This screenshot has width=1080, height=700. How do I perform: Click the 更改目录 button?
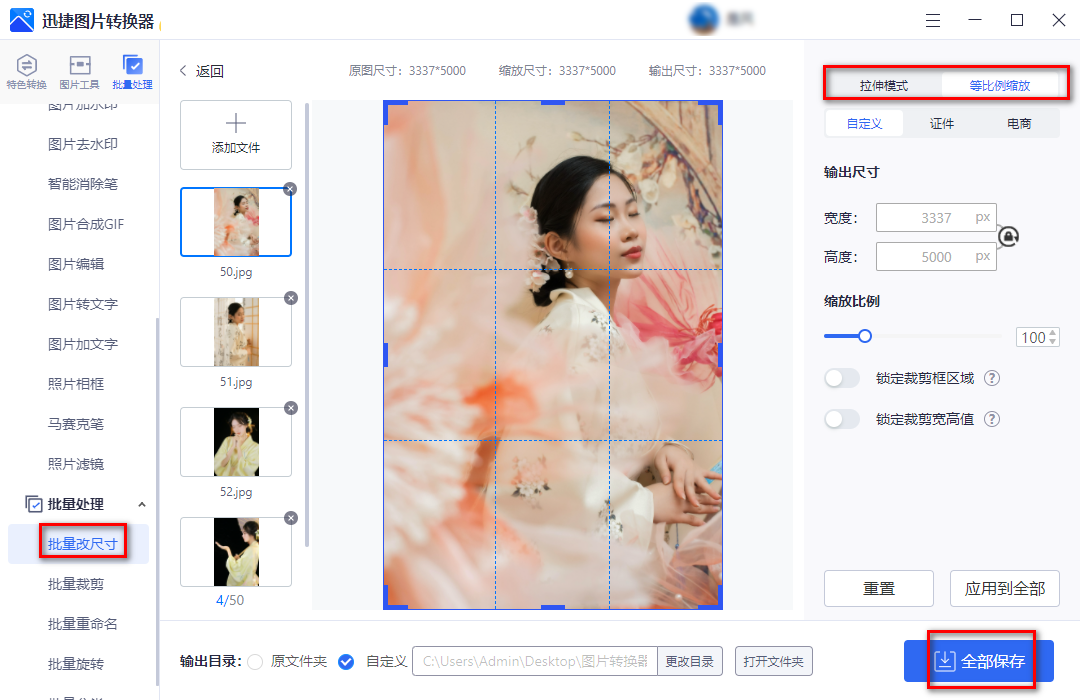(x=689, y=661)
